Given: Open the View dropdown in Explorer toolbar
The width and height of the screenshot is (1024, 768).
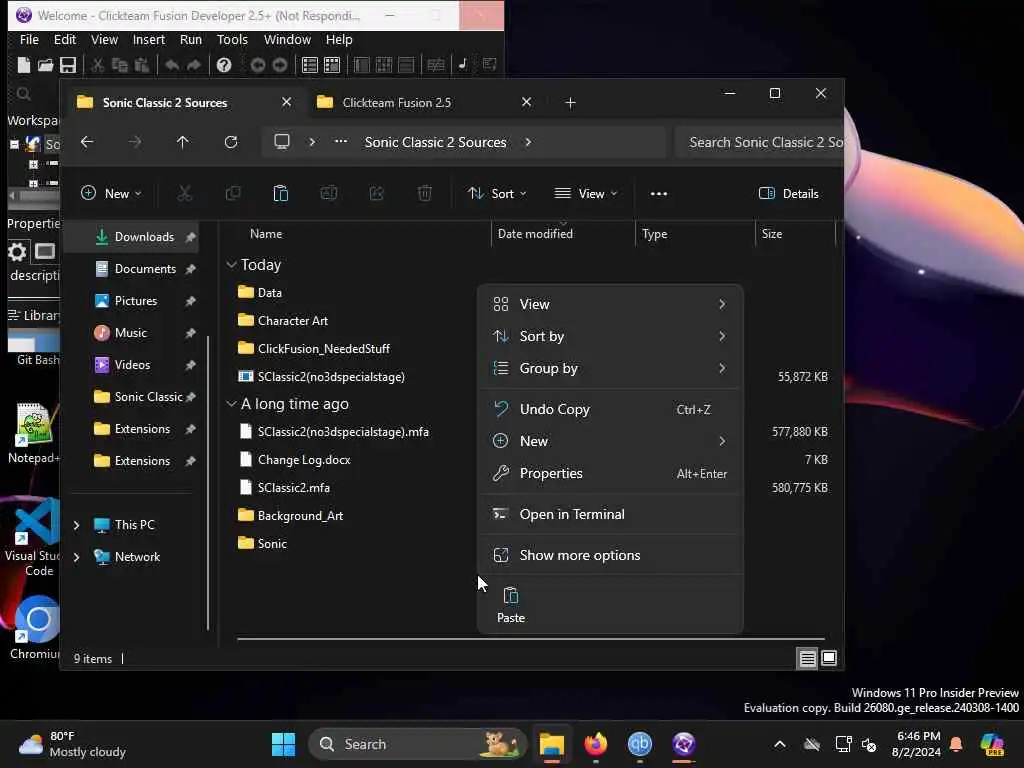Looking at the screenshot, I should [586, 193].
